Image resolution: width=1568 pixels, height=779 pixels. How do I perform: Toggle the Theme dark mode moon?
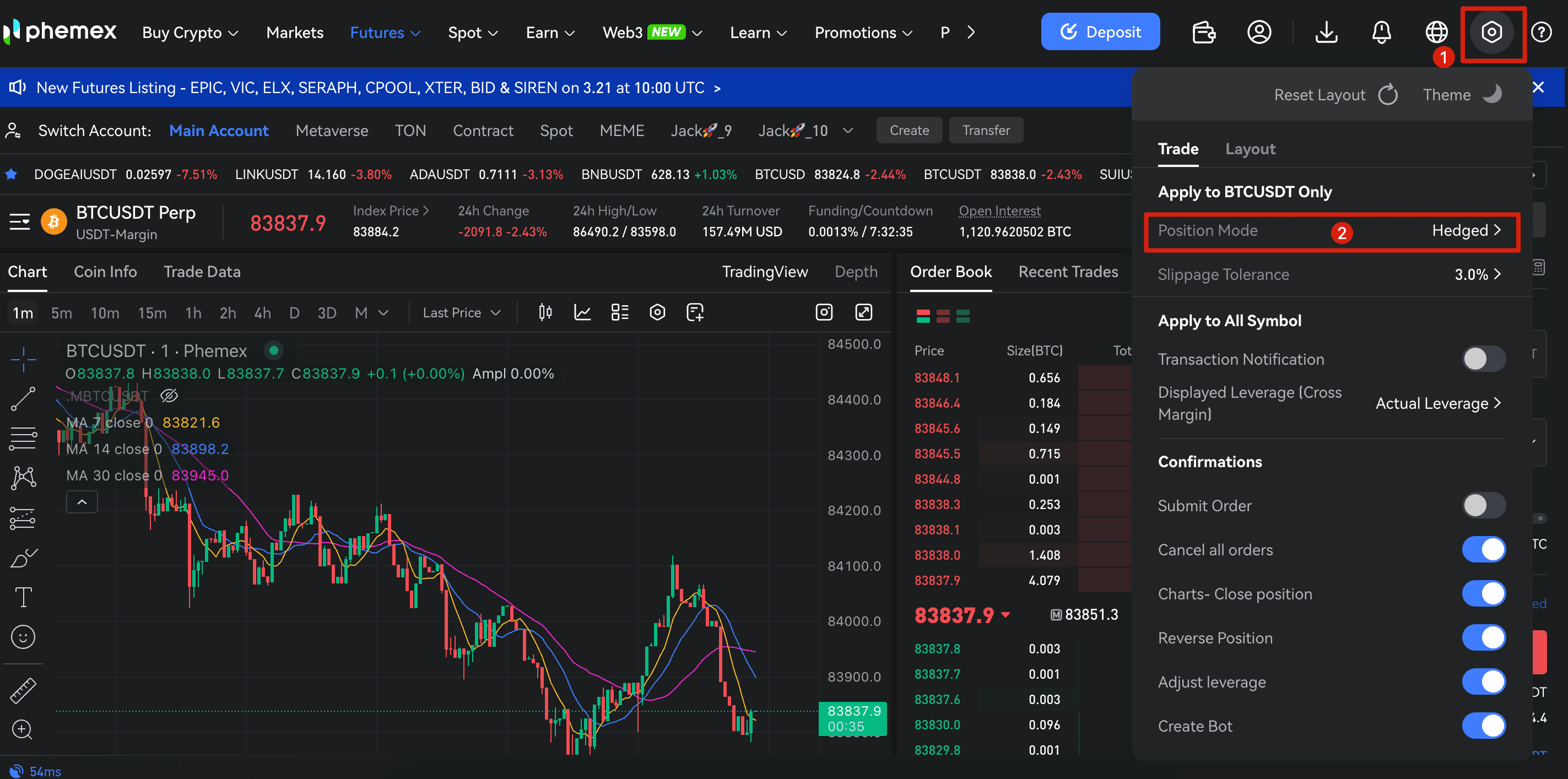point(1492,94)
